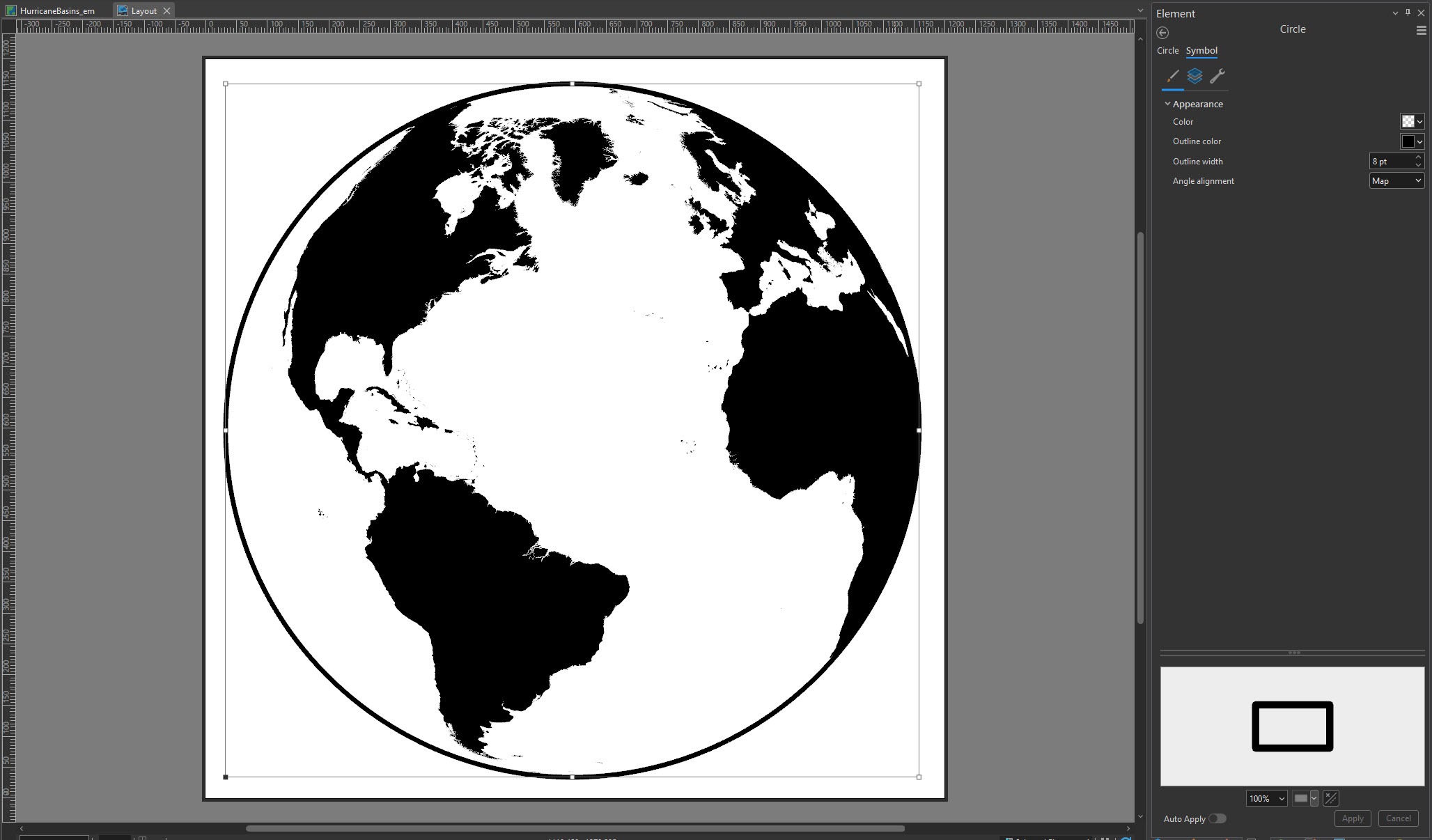Open the 100% preview zoom dropdown
Image resolution: width=1432 pixels, height=840 pixels.
(x=1266, y=799)
